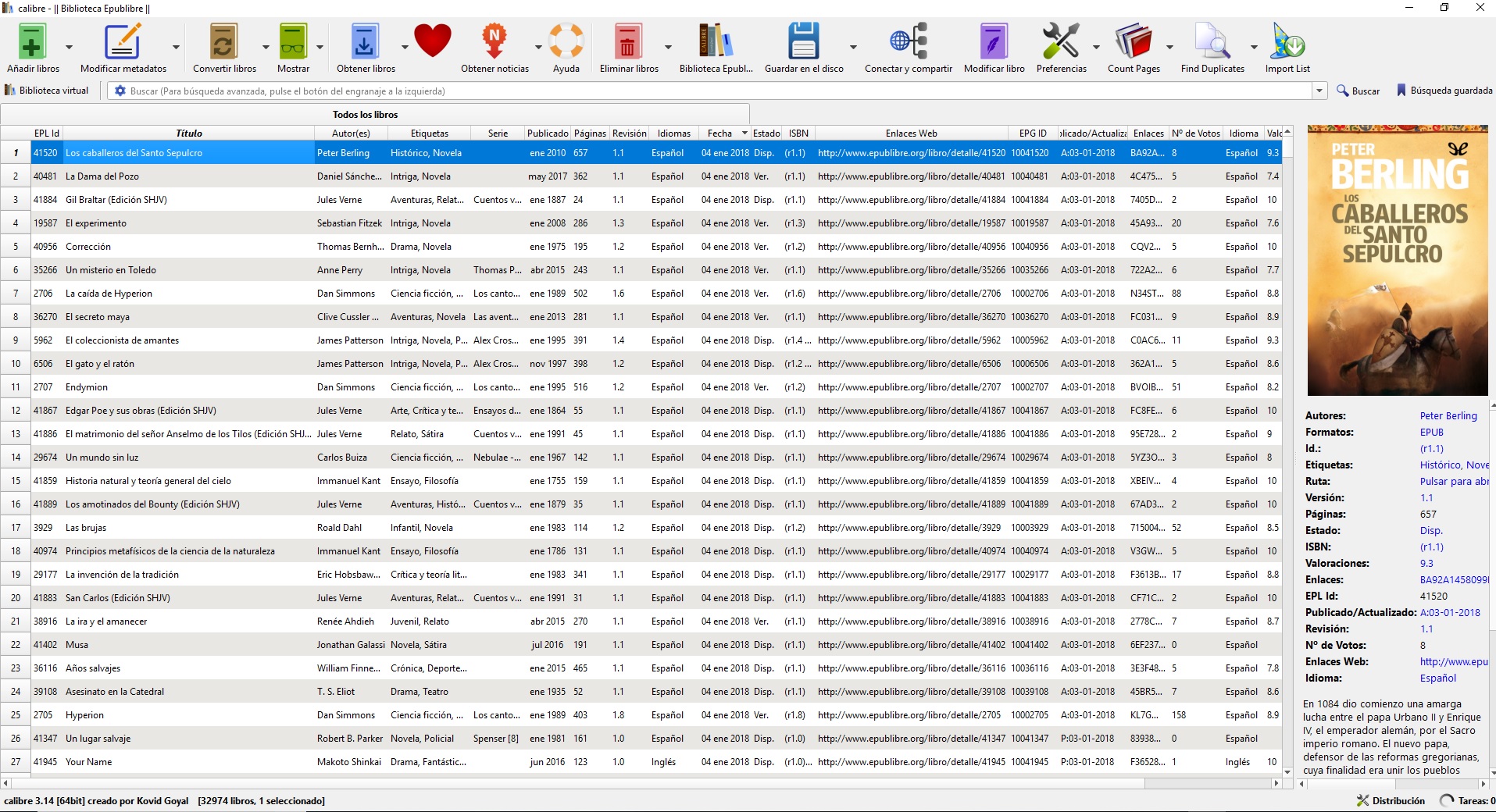Open Preferencias tools icon

(1061, 41)
